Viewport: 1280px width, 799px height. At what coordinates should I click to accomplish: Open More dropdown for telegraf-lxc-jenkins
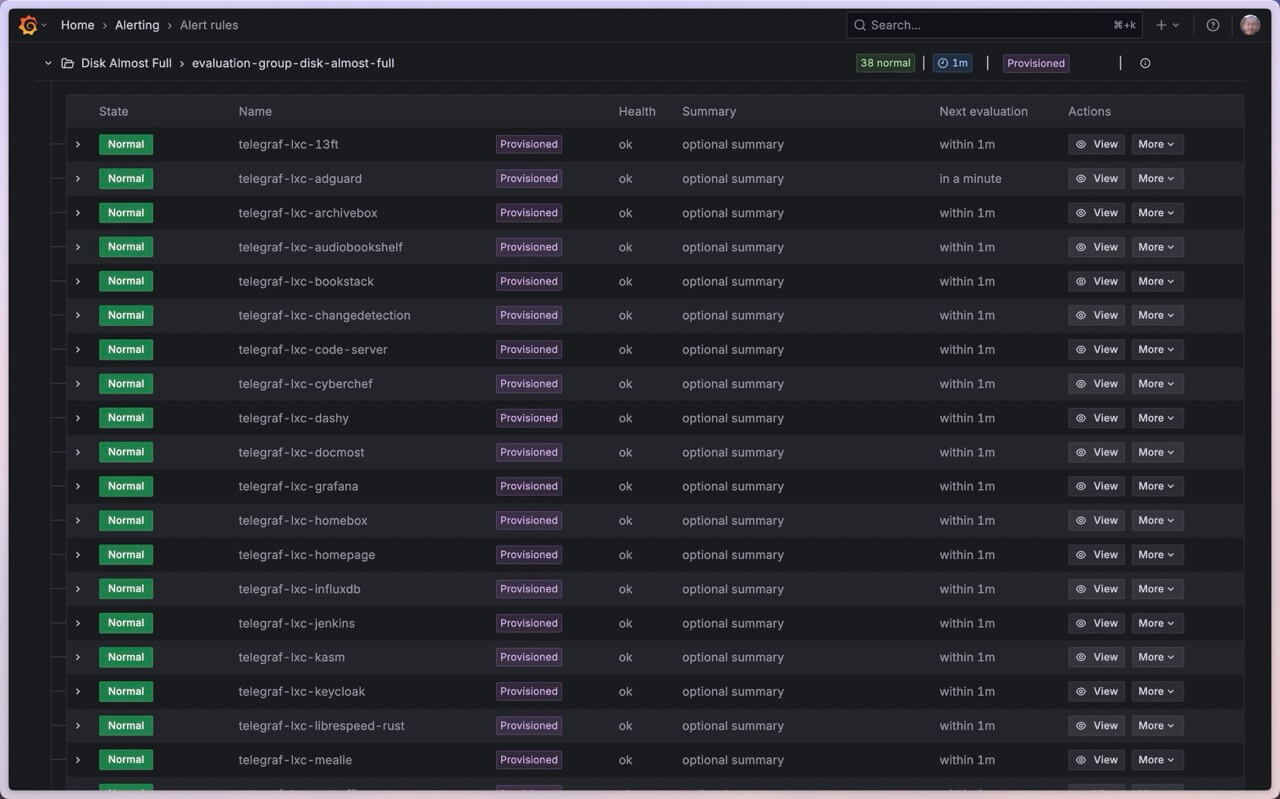pos(1157,623)
